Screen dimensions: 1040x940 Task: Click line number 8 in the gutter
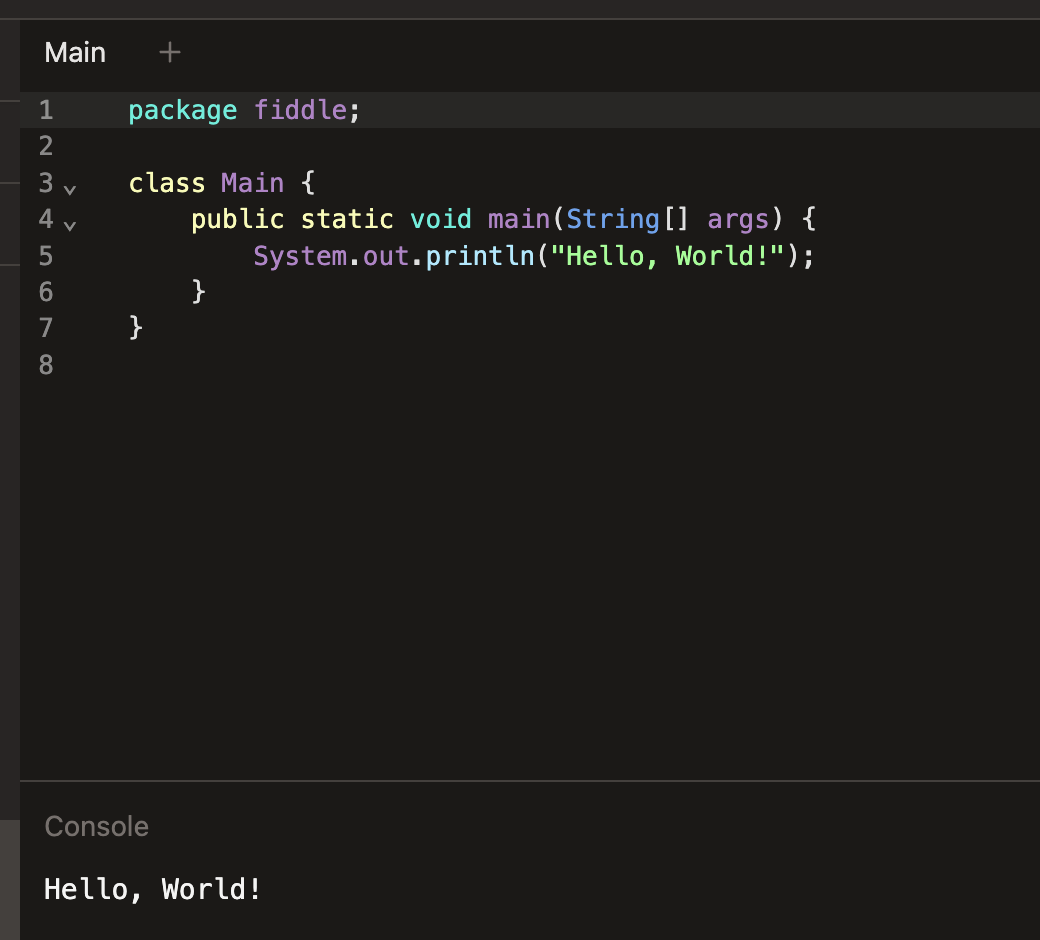click(46, 365)
